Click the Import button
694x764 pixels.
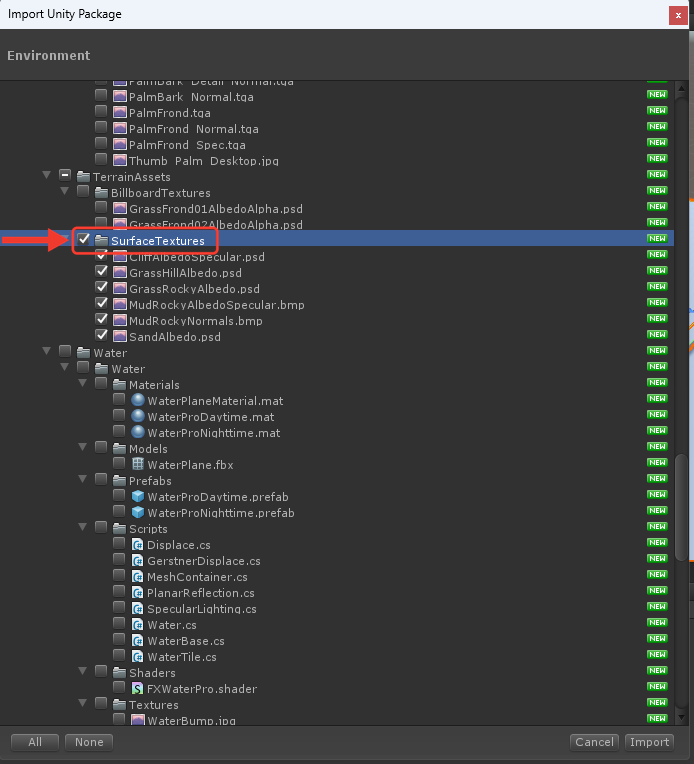coord(650,742)
